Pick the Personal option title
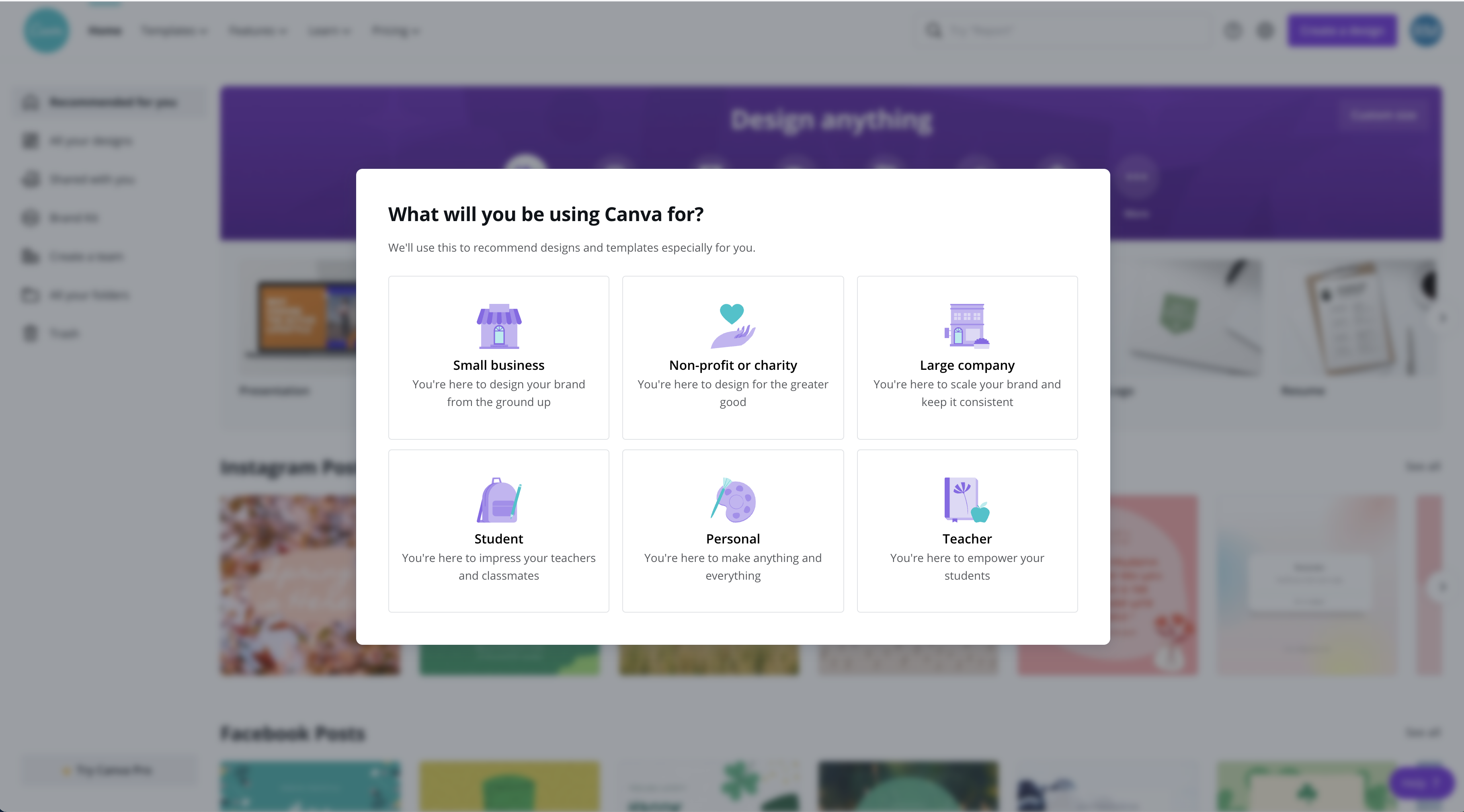This screenshot has height=812, width=1464. (732, 539)
